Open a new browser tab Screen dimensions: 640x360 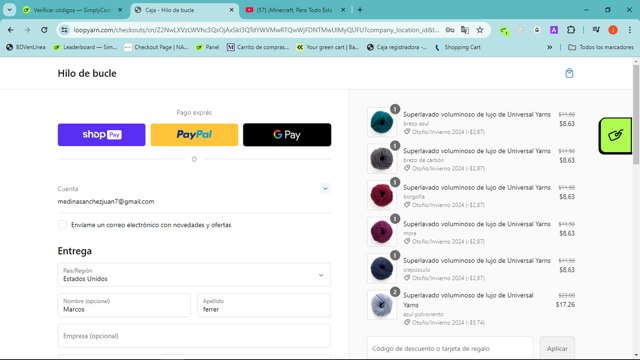360,10
